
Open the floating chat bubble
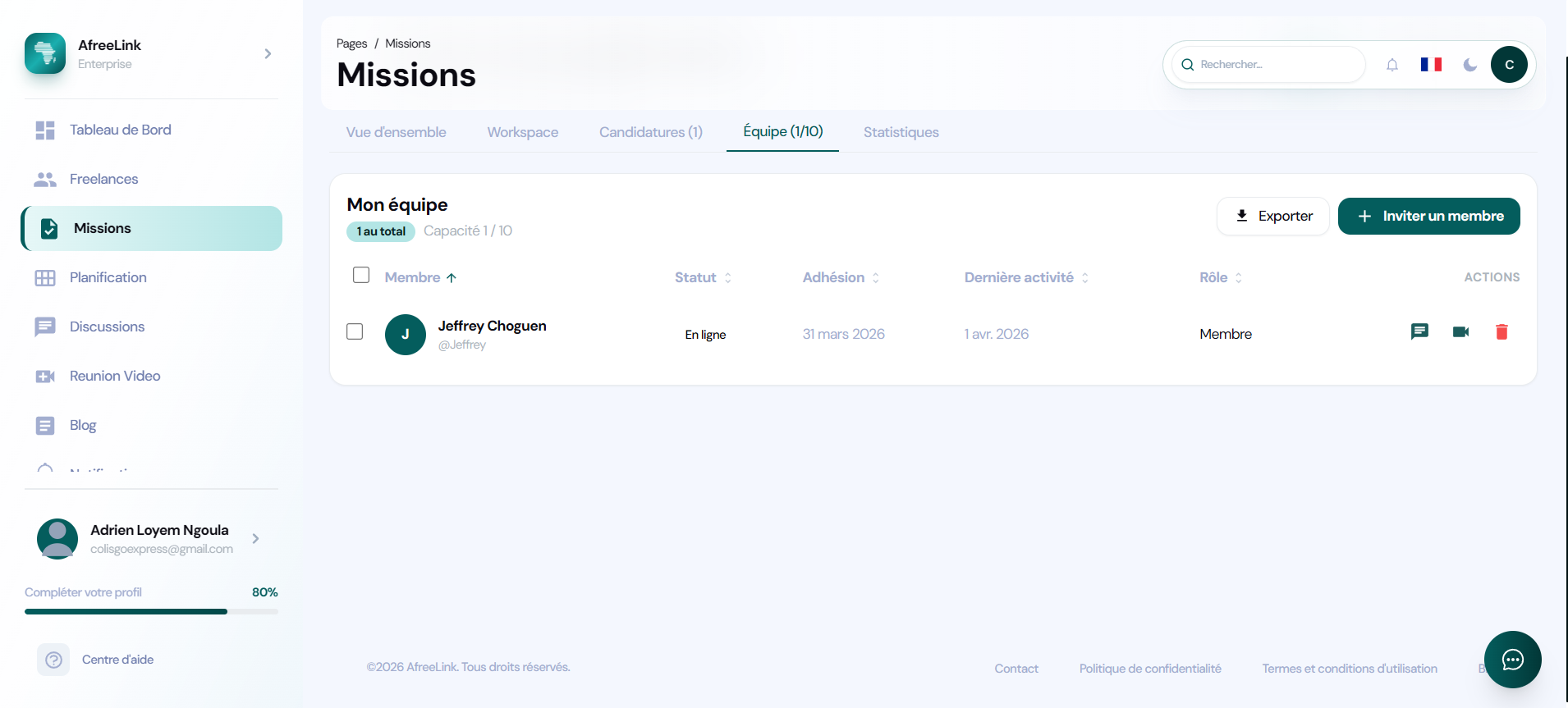coord(1512,660)
